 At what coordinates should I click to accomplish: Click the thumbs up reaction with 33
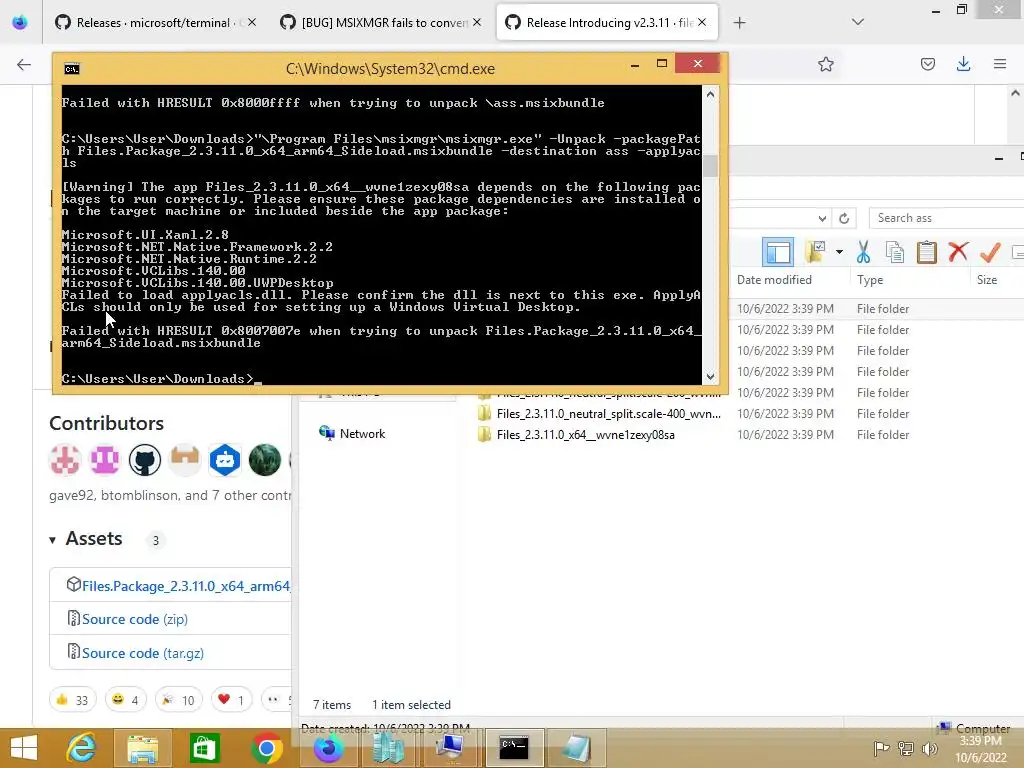(72, 700)
